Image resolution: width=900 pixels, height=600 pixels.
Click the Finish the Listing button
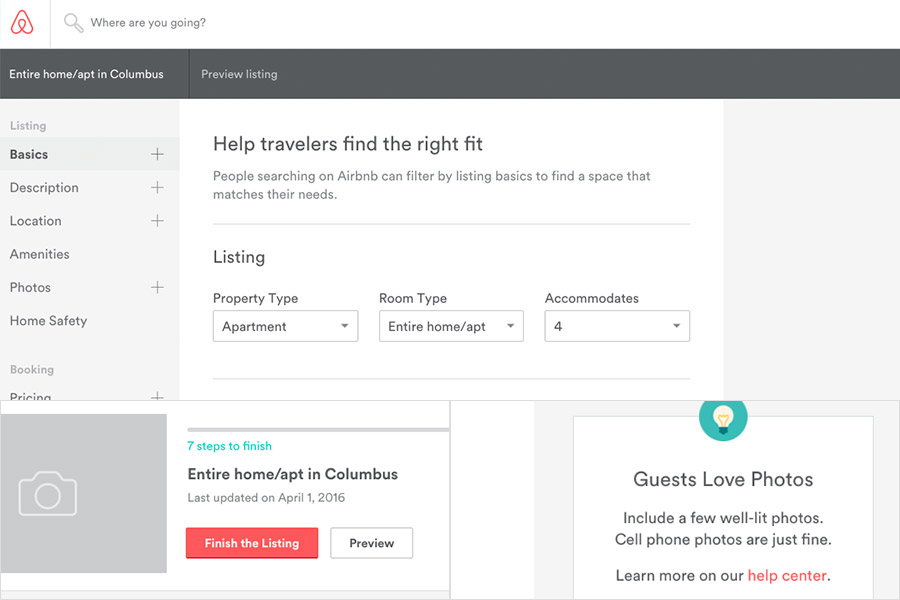click(251, 543)
